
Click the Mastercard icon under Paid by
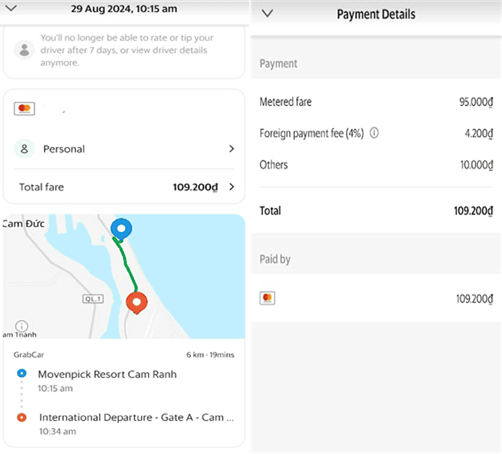coord(267,298)
